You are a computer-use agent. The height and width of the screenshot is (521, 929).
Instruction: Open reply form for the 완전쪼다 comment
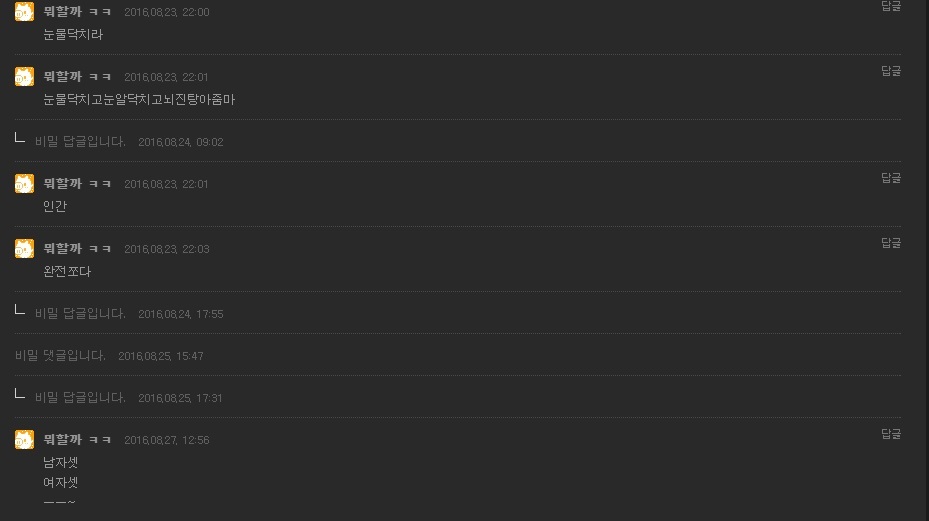point(890,243)
